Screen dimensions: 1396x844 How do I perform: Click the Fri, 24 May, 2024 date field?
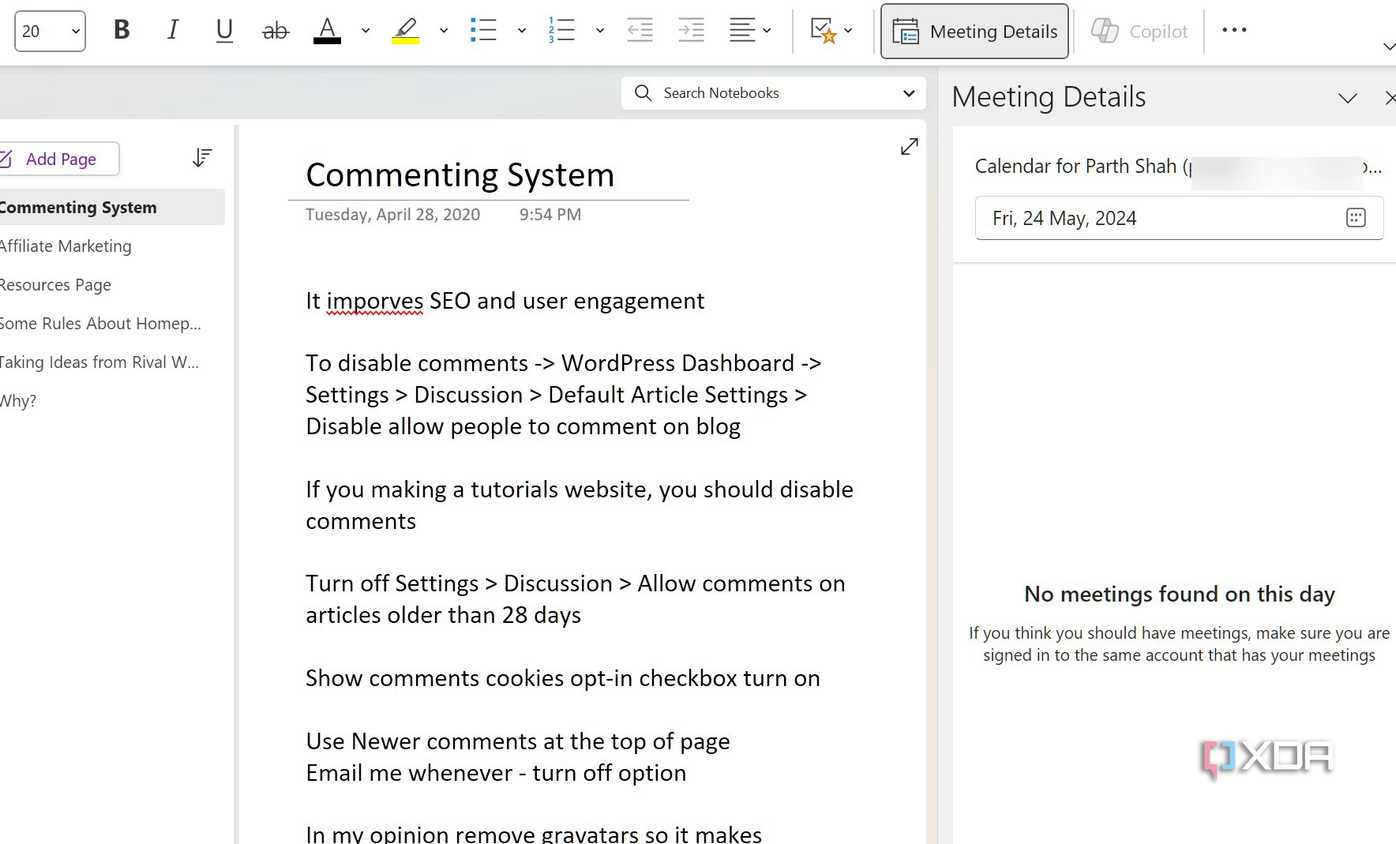point(1179,218)
